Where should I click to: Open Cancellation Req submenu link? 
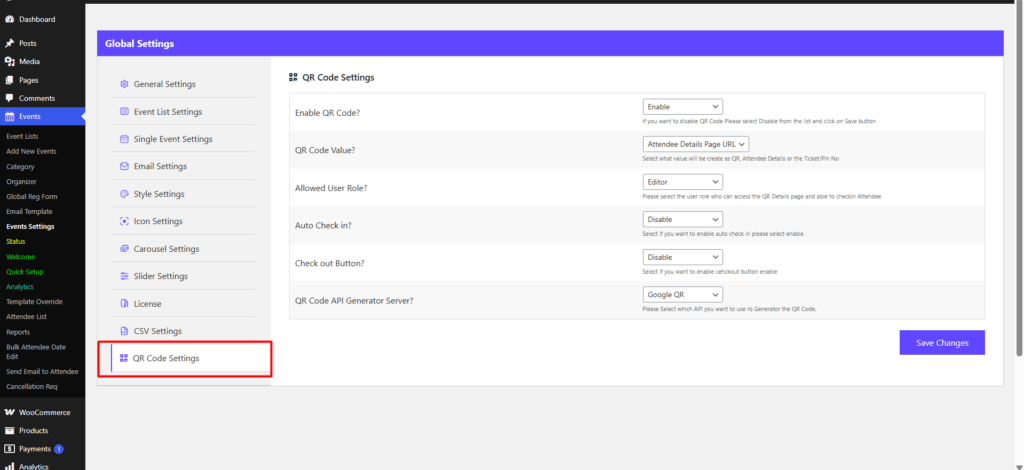[32, 386]
